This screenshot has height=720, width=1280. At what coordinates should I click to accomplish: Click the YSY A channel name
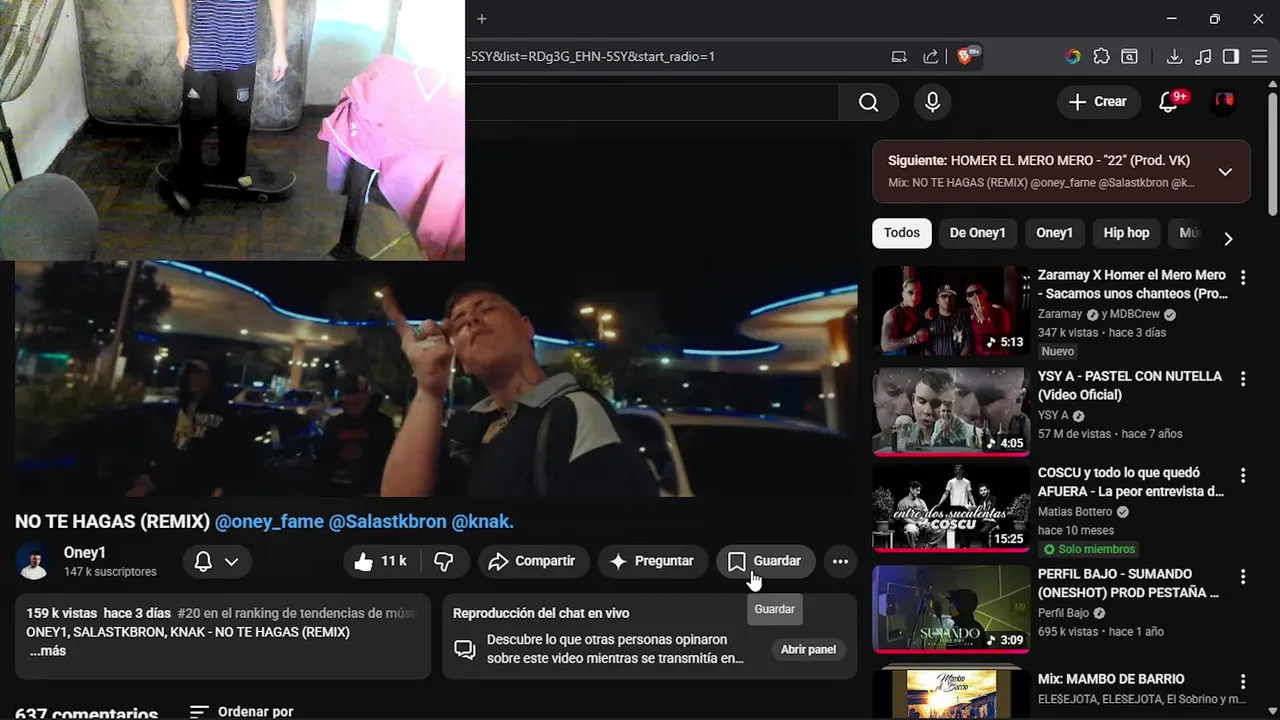(1053, 415)
